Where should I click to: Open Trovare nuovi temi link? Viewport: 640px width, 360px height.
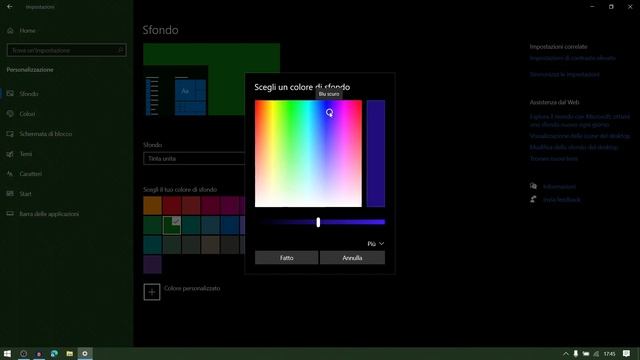(x=554, y=158)
